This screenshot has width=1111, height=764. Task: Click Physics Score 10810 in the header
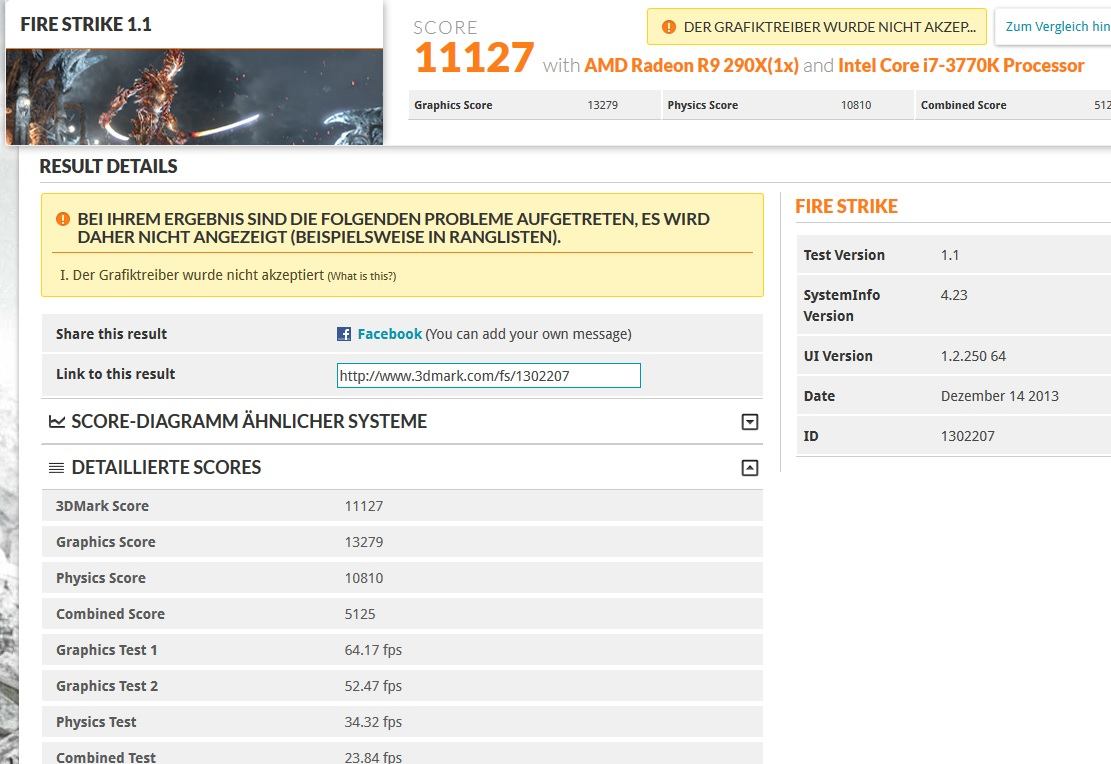click(x=787, y=105)
